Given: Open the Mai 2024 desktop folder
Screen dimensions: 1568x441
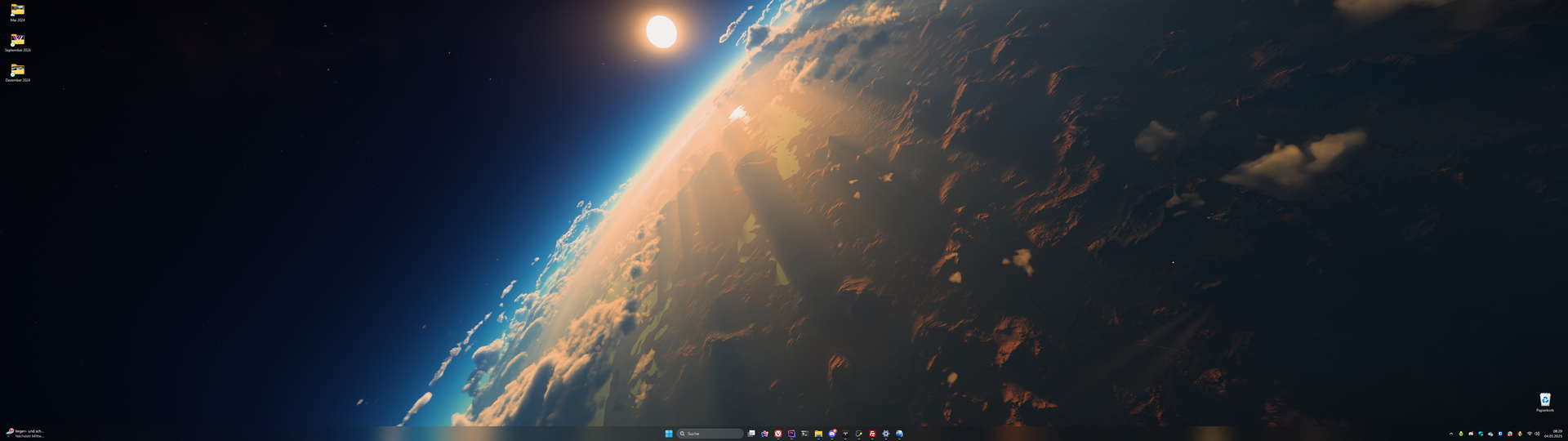Looking at the screenshot, I should point(17,11).
